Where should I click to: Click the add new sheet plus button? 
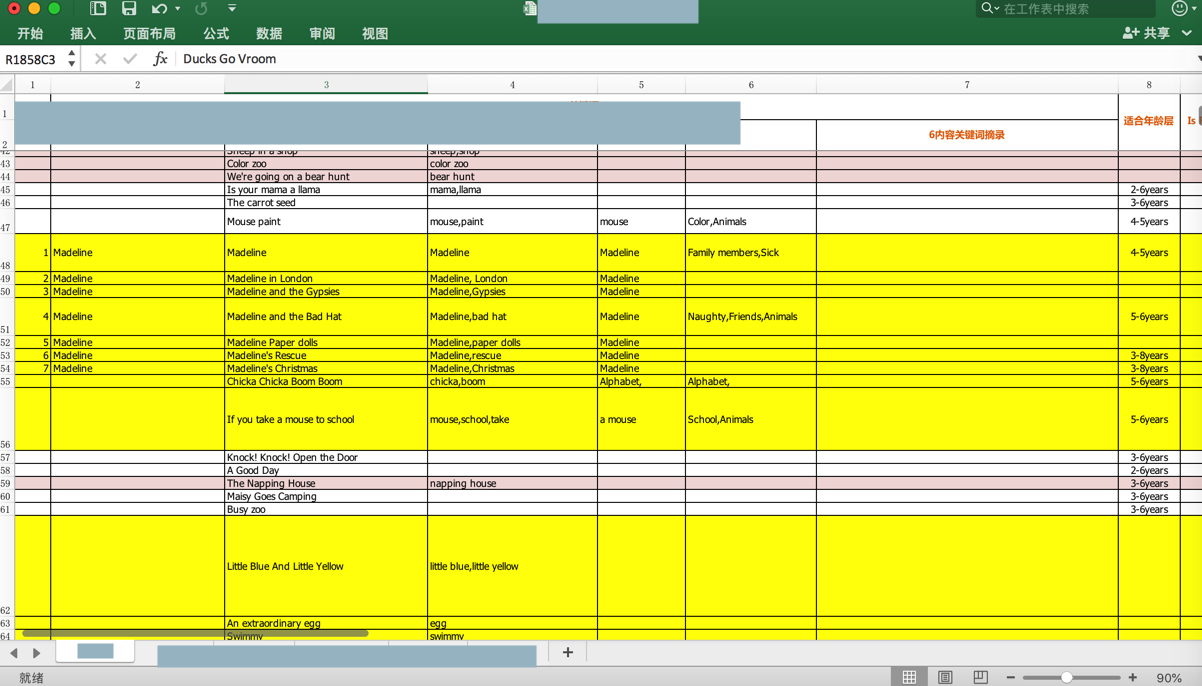[x=567, y=652]
